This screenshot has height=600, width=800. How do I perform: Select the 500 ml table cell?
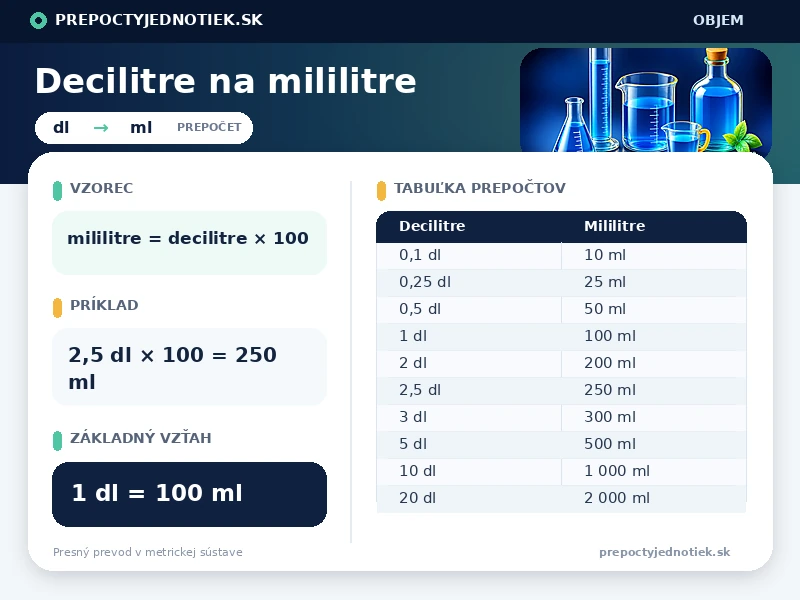654,444
